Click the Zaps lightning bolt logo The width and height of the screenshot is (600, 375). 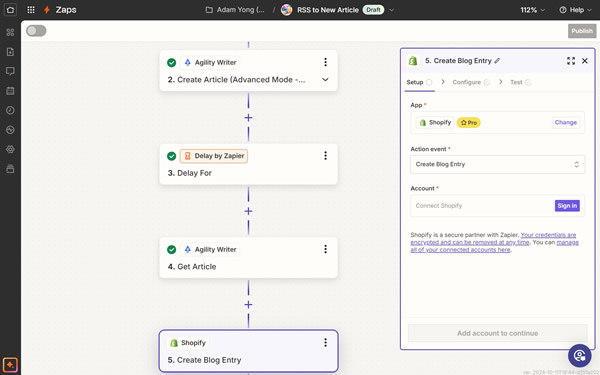click(x=47, y=10)
